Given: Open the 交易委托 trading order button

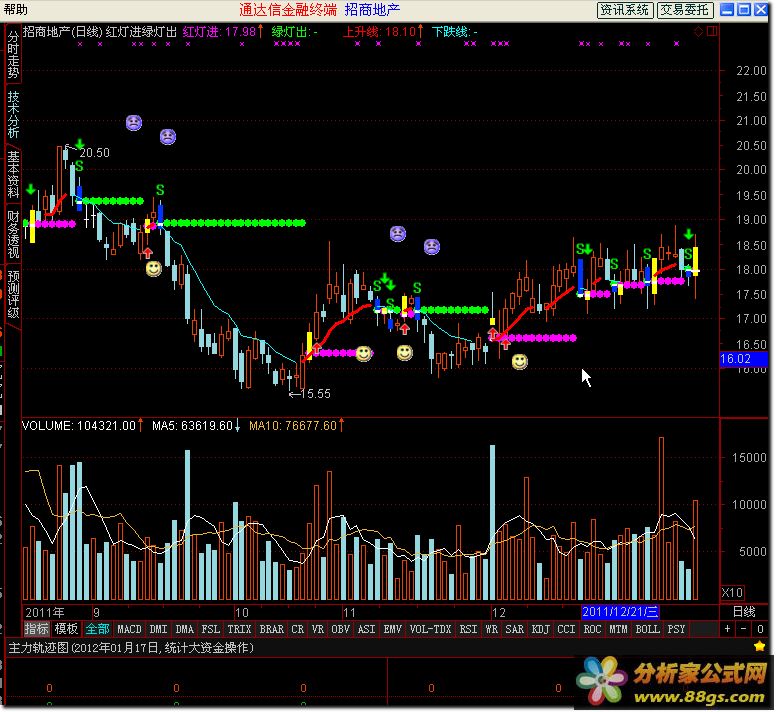Looking at the screenshot, I should click(x=685, y=9).
